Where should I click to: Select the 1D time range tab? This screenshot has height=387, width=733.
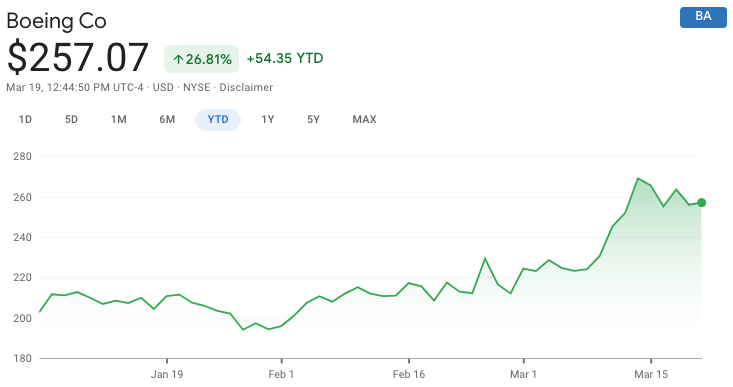(x=25, y=120)
